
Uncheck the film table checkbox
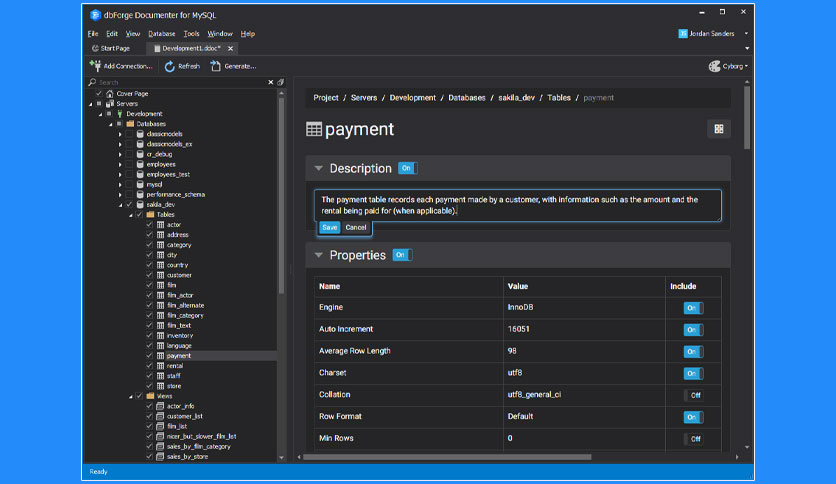tap(149, 285)
